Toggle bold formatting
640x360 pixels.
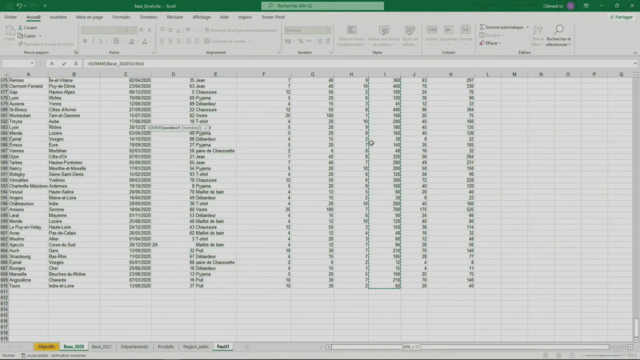pos(85,41)
